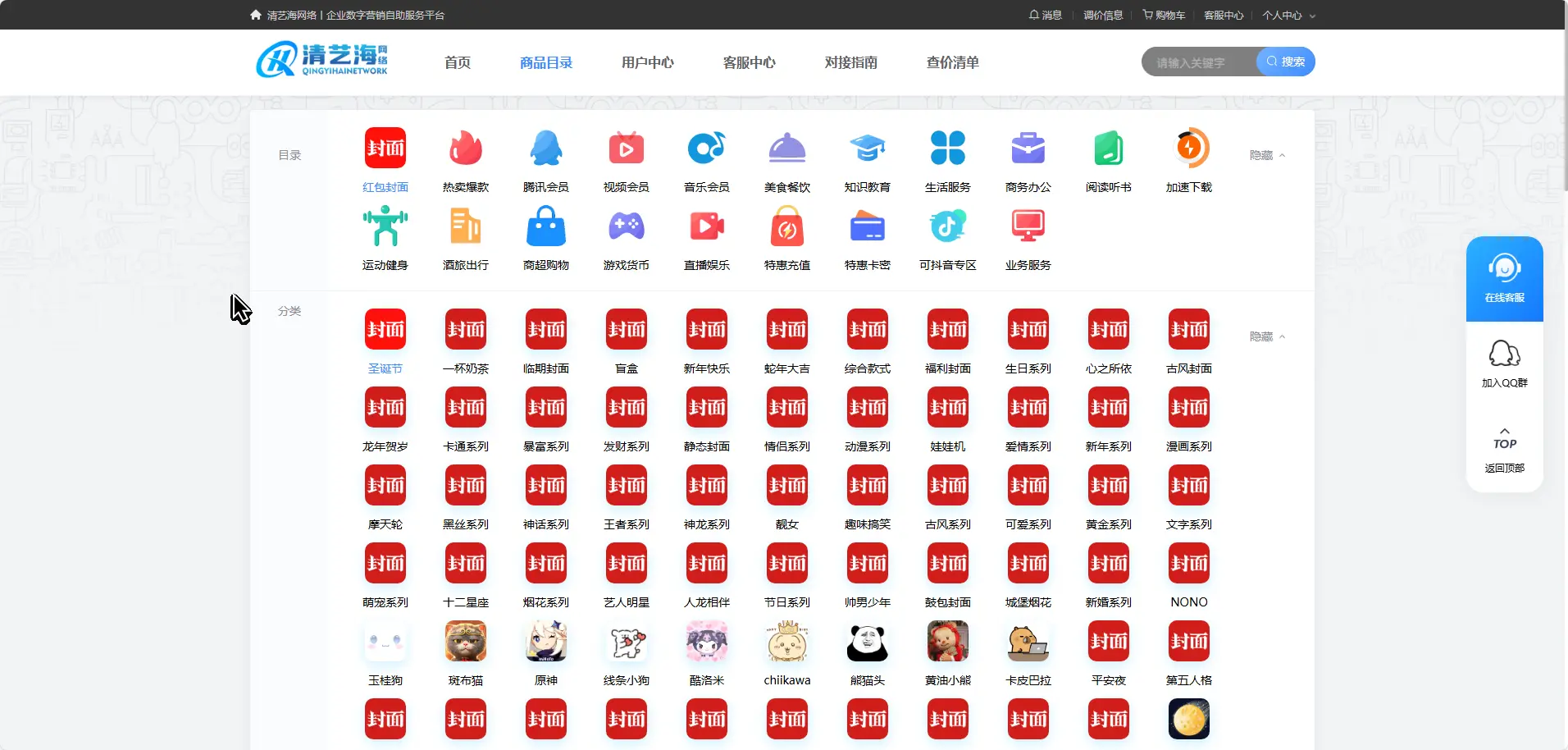Select the 可抖音专区 Douyin icon

(948, 226)
